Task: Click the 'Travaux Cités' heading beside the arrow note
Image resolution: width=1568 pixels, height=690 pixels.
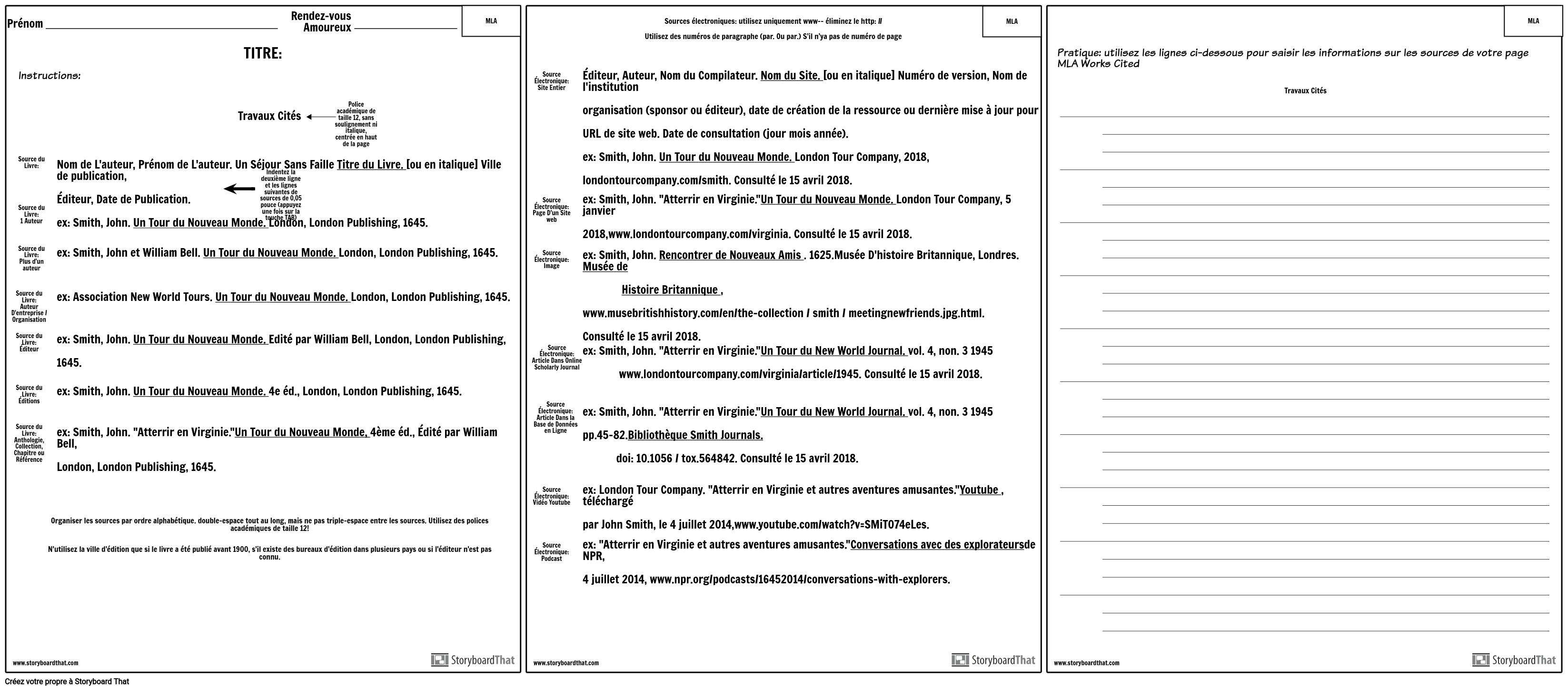Action: (269, 116)
